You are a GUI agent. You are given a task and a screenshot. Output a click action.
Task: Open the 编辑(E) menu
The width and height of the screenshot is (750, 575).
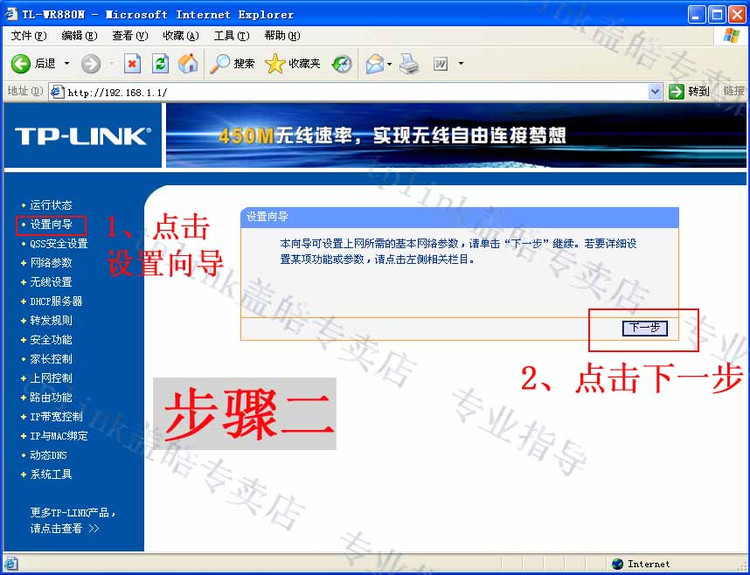(79, 36)
